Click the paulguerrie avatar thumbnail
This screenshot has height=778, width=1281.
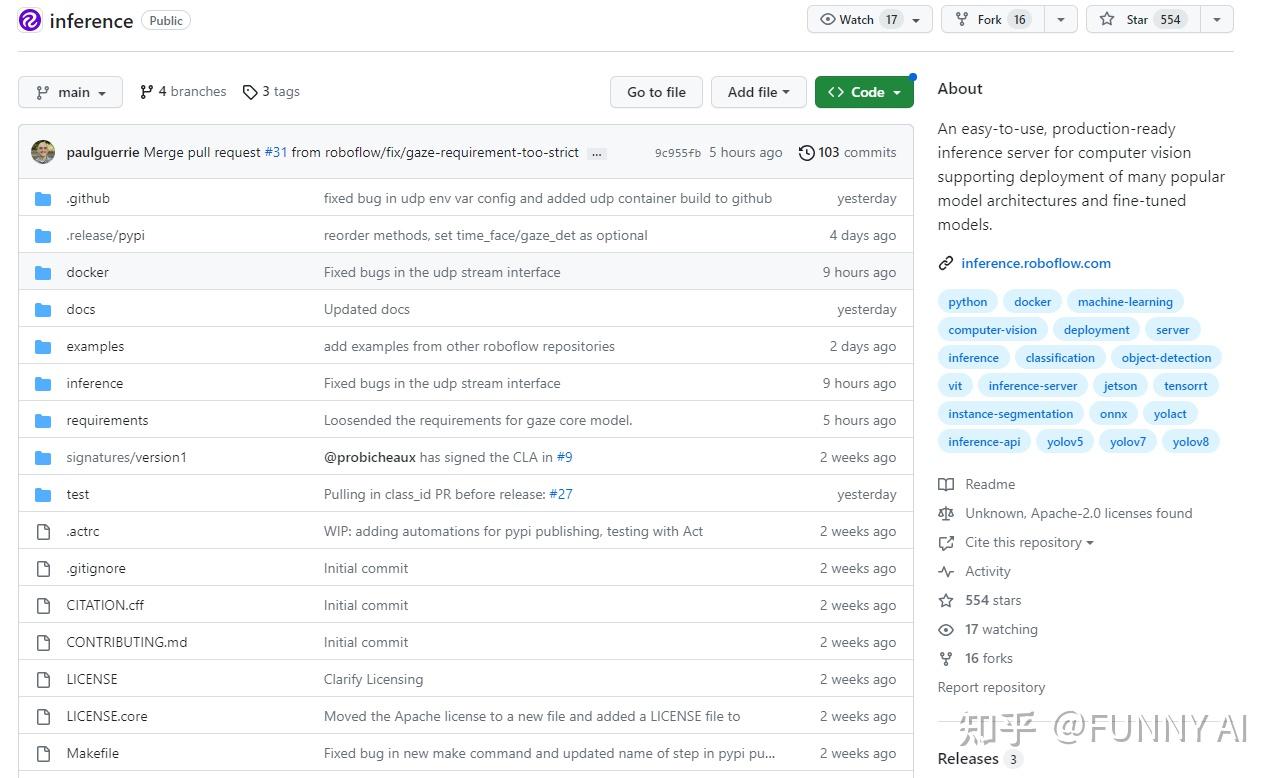point(43,152)
